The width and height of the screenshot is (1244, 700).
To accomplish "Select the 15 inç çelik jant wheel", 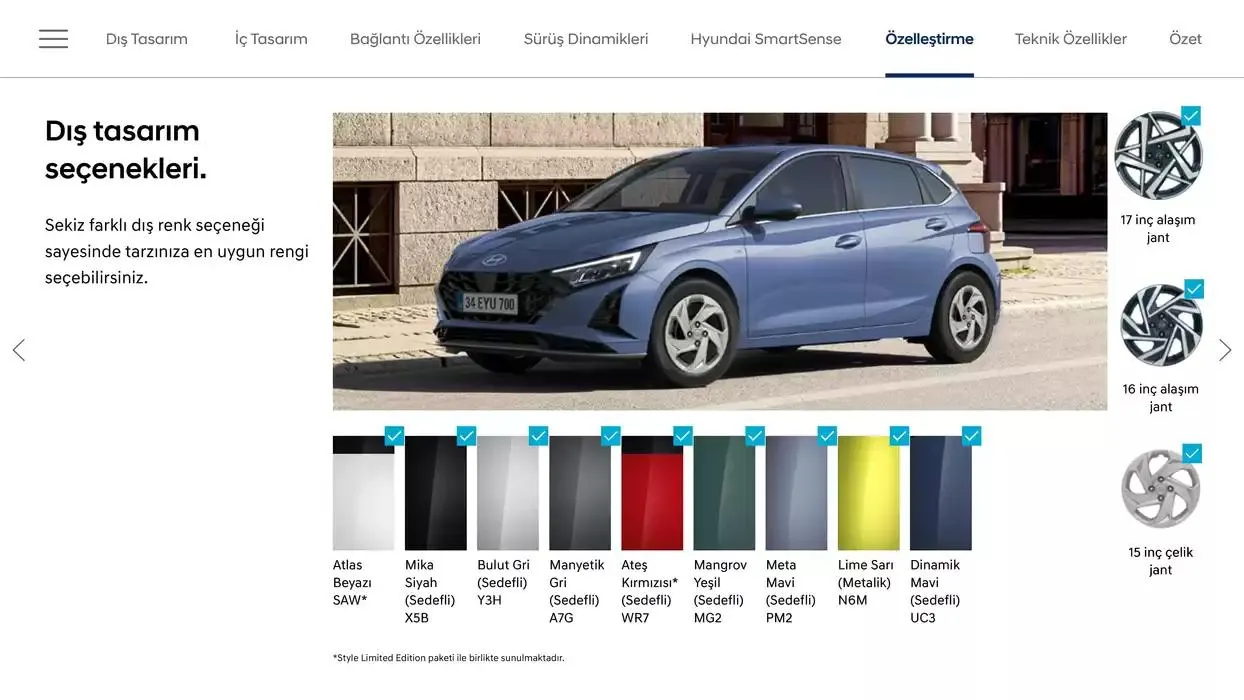I will (x=1159, y=488).
